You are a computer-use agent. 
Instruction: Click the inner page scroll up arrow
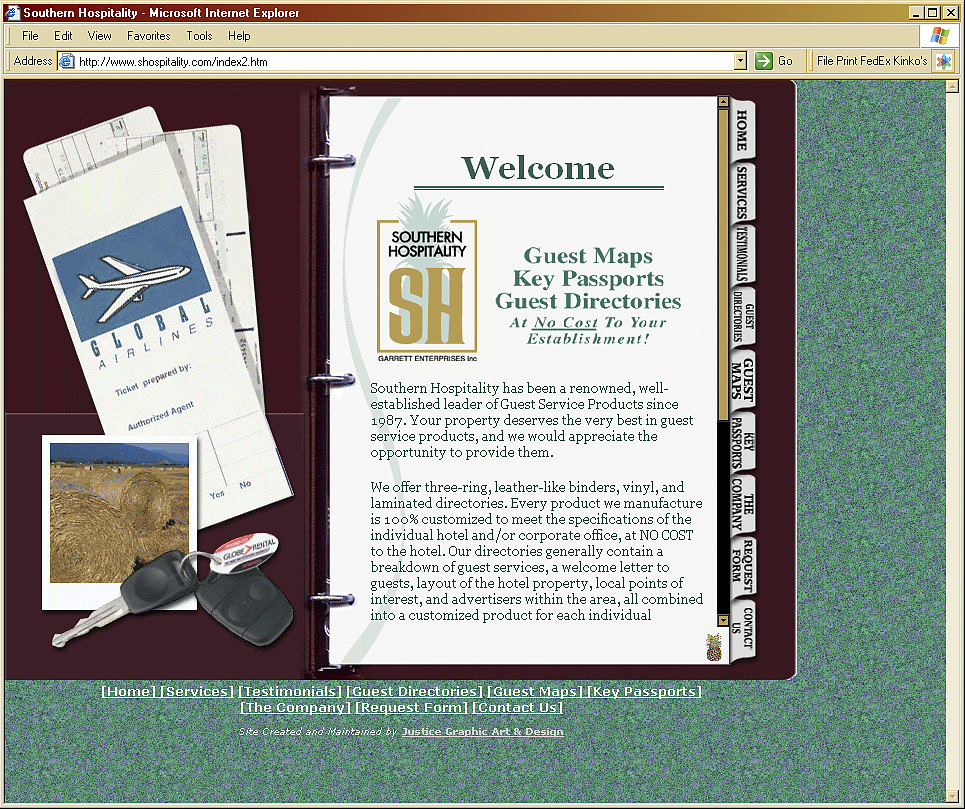pyautogui.click(x=723, y=102)
